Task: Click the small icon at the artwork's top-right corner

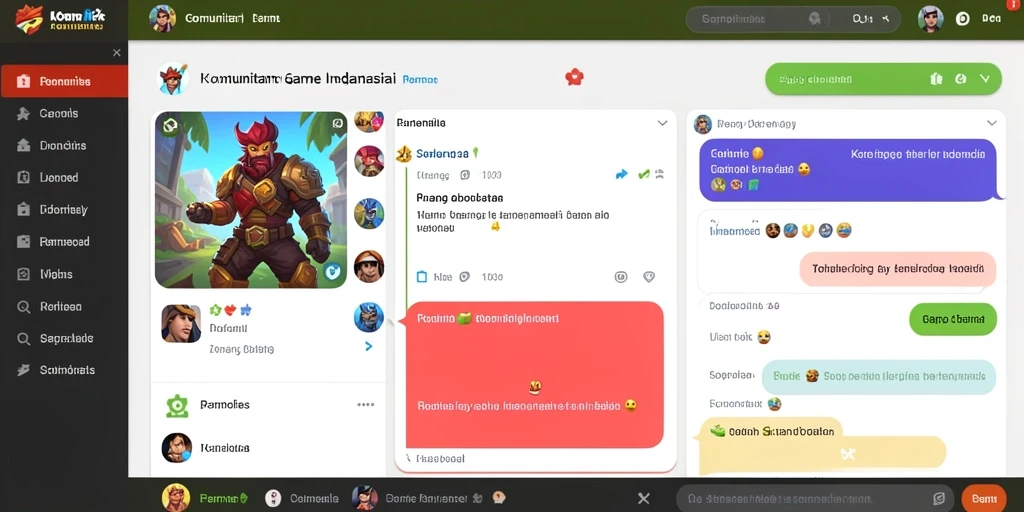Action: [x=337, y=123]
